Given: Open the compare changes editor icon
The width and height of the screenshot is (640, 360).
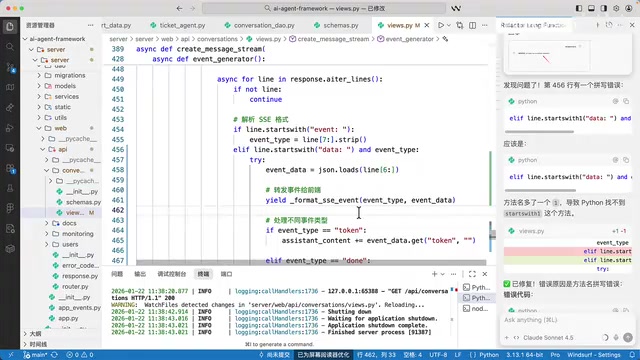Looking at the screenshot, I should 460,25.
